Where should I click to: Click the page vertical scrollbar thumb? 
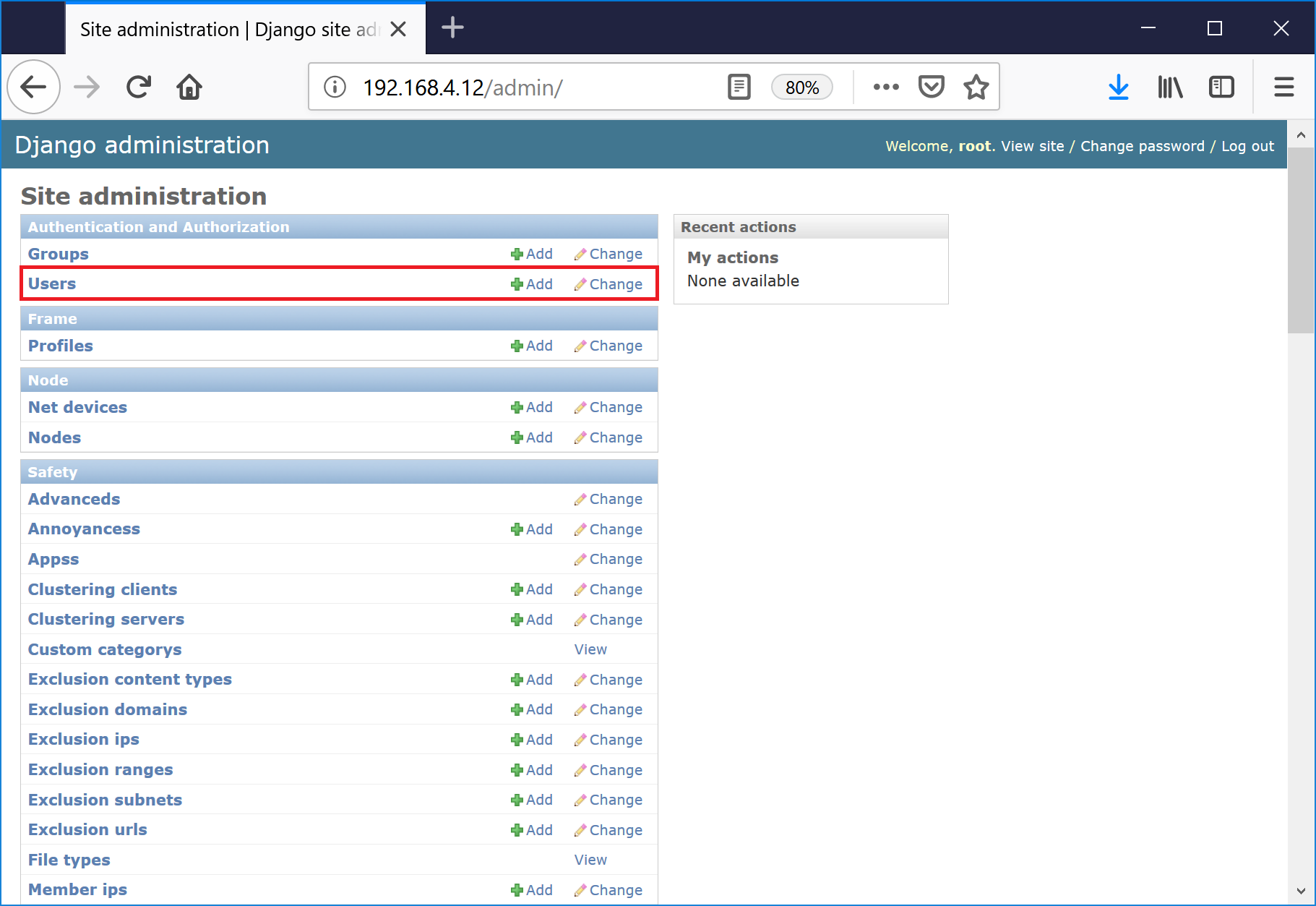pos(1301,241)
